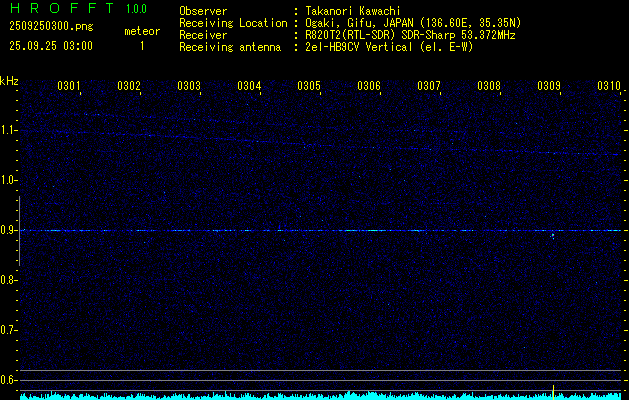Image resolution: width=629 pixels, height=400 pixels.
Task: Click the 25.09.25 03:00 timestamp
Action: 50,46
